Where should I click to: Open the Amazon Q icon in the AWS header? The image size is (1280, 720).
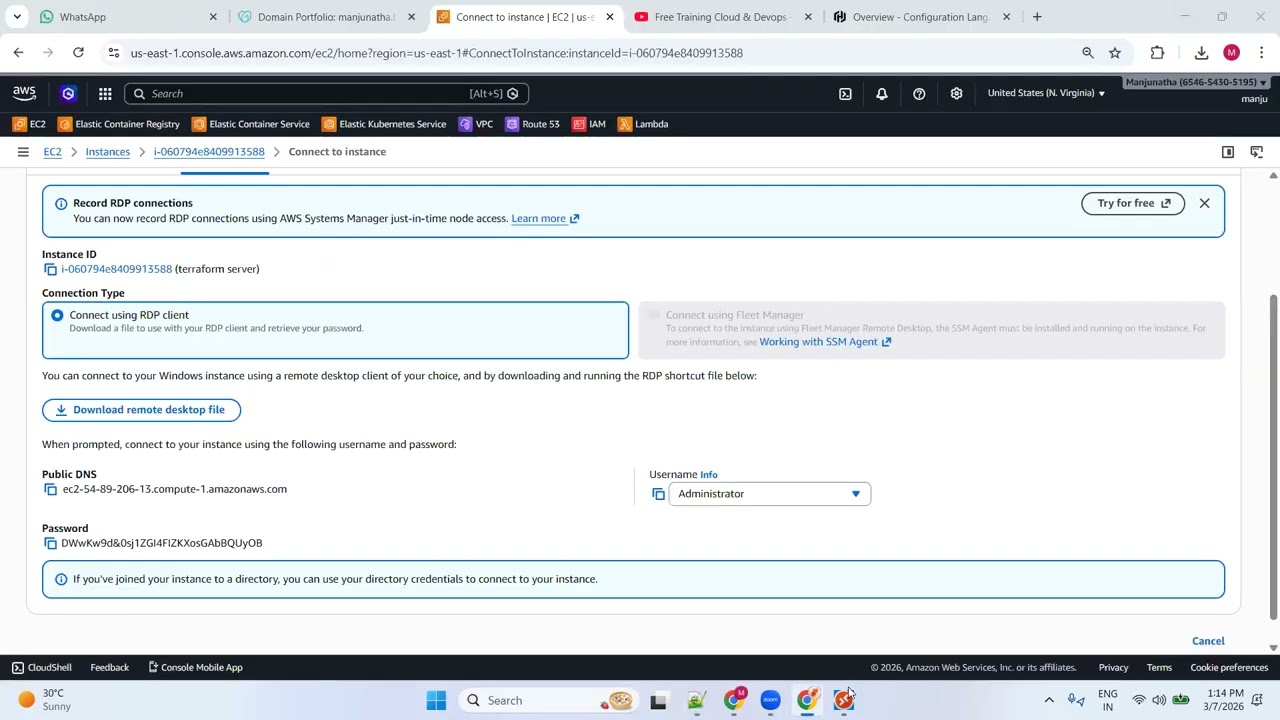pos(68,93)
